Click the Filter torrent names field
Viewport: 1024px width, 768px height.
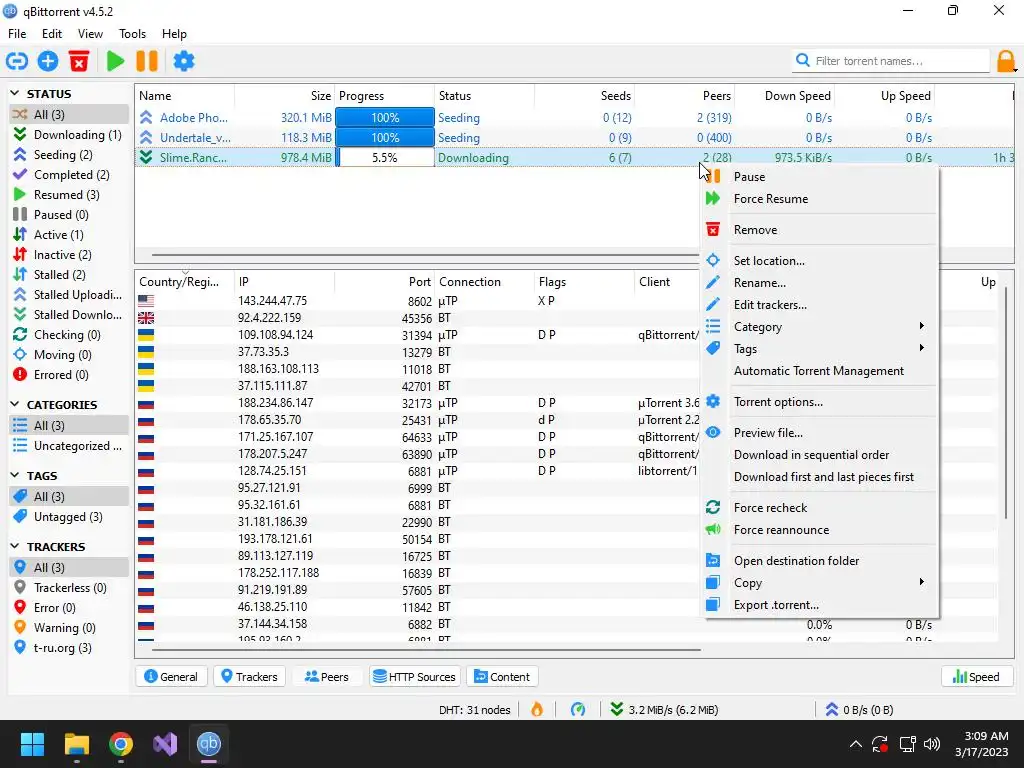[x=891, y=61]
